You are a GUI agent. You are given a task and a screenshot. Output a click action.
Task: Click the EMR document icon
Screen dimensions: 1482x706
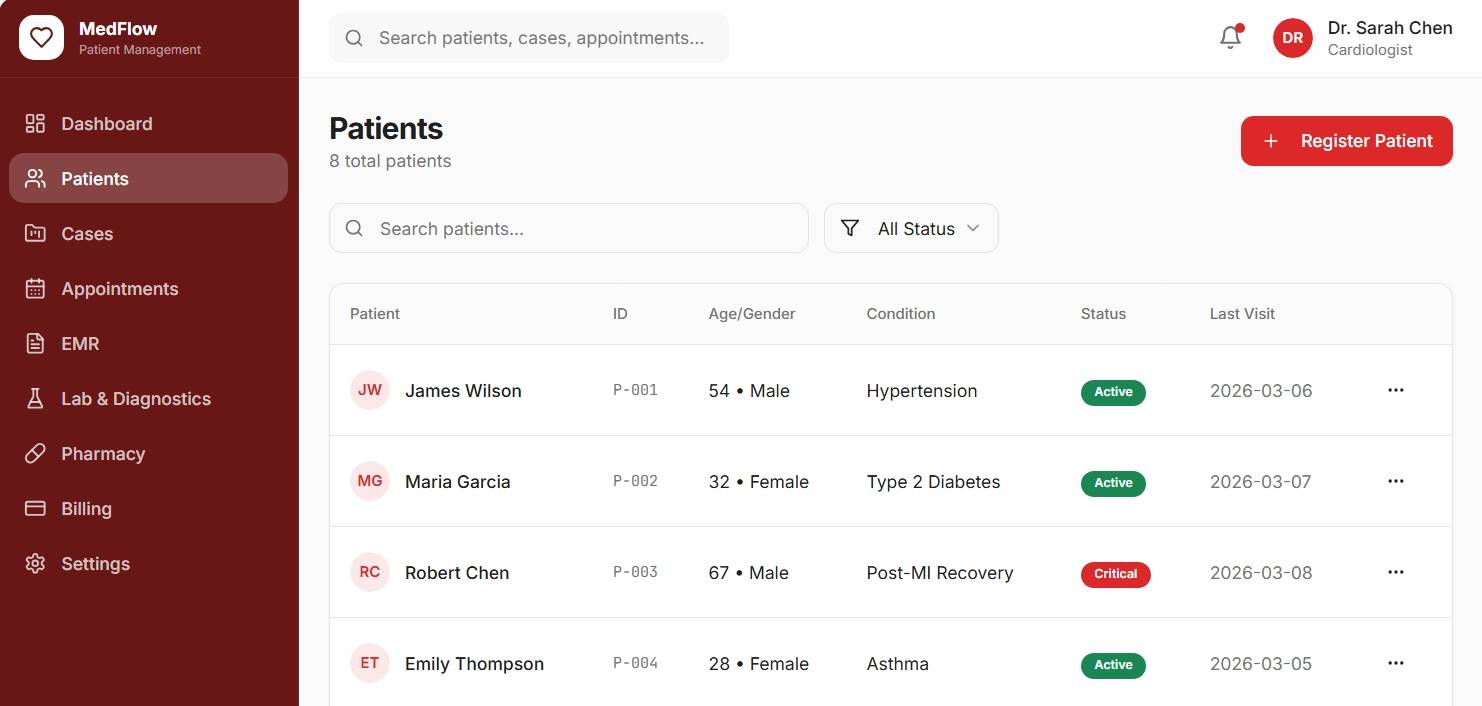pyautogui.click(x=35, y=344)
